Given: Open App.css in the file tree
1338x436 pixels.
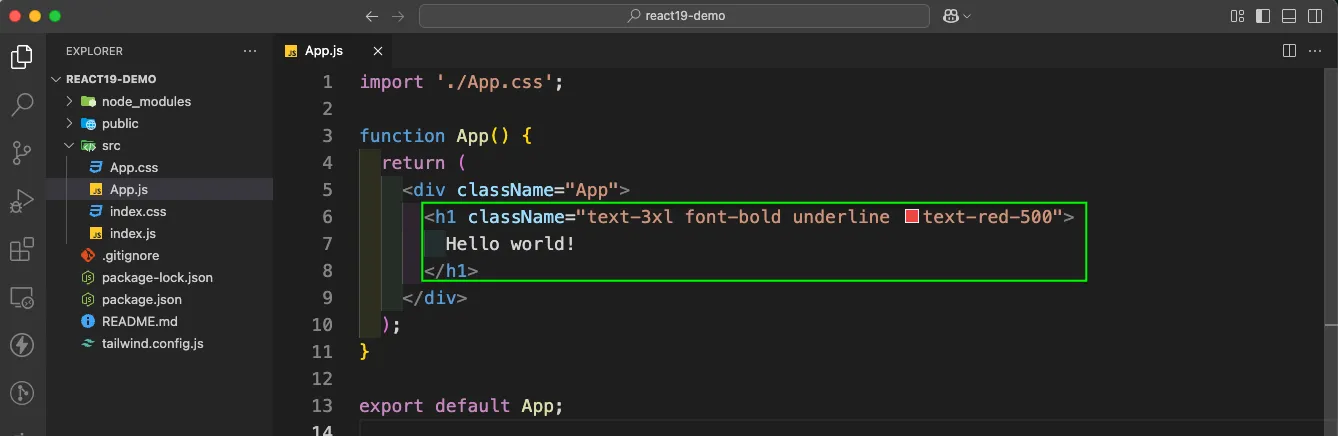Looking at the screenshot, I should point(134,168).
